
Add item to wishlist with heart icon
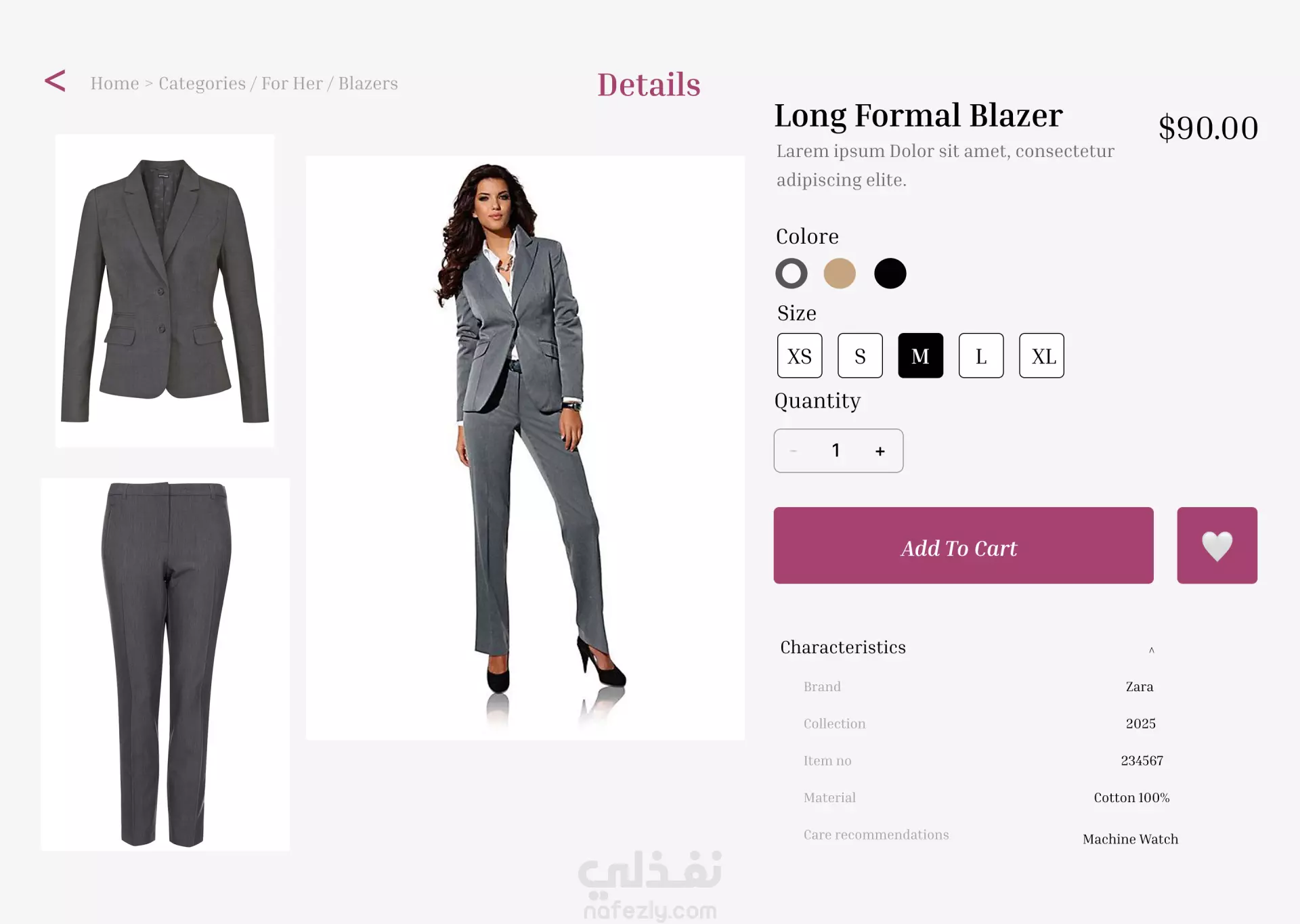pos(1217,545)
